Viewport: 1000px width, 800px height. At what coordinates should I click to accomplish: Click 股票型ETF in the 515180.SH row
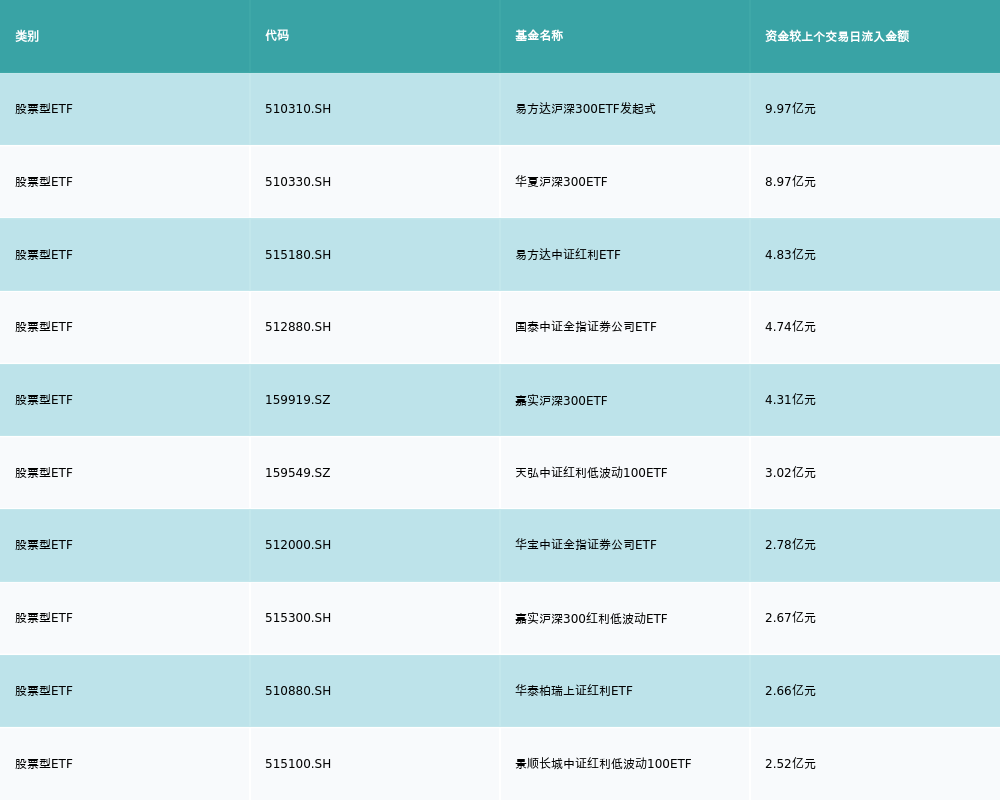coord(44,255)
